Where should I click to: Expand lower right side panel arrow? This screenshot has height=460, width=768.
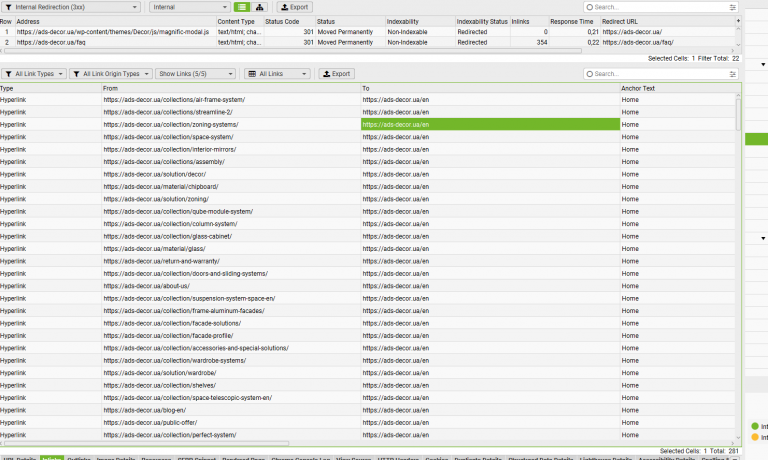click(x=763, y=239)
